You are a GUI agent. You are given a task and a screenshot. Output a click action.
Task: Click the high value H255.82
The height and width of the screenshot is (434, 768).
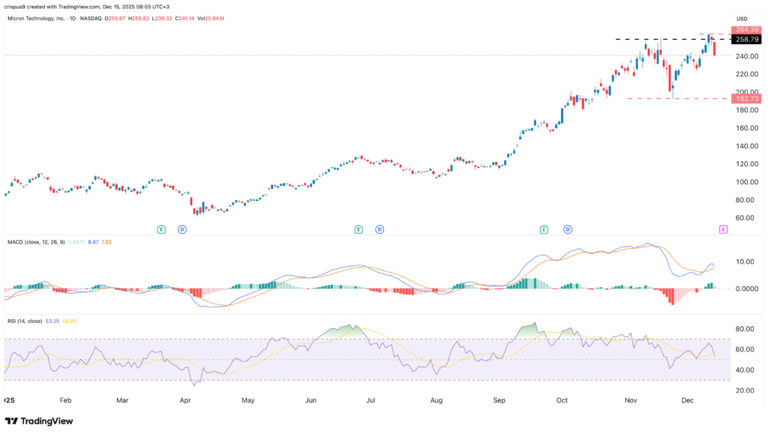pyautogui.click(x=138, y=19)
